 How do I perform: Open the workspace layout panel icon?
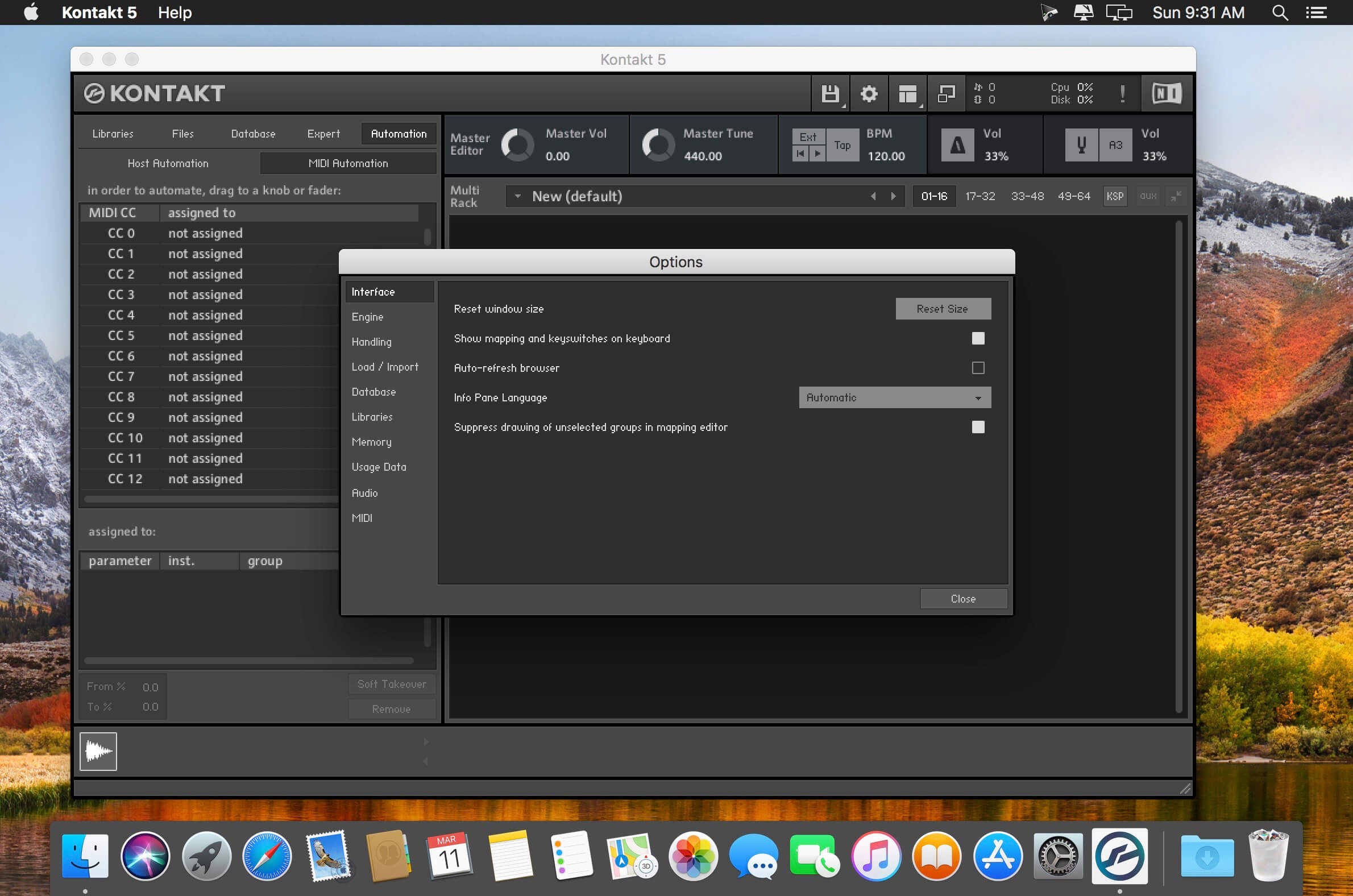point(907,94)
